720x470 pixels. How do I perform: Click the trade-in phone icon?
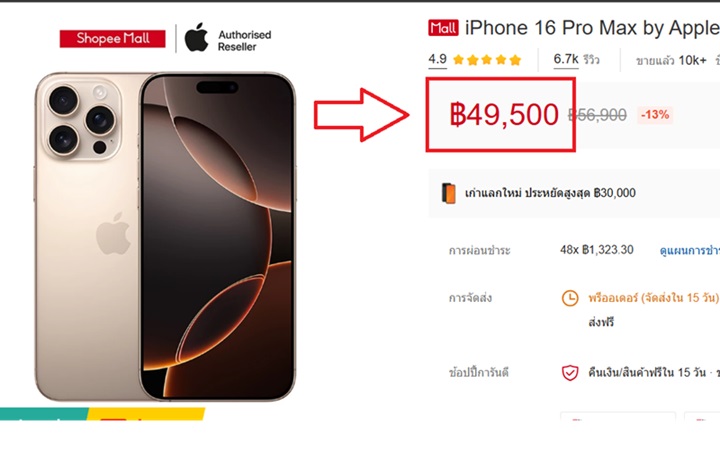pyautogui.click(x=449, y=193)
